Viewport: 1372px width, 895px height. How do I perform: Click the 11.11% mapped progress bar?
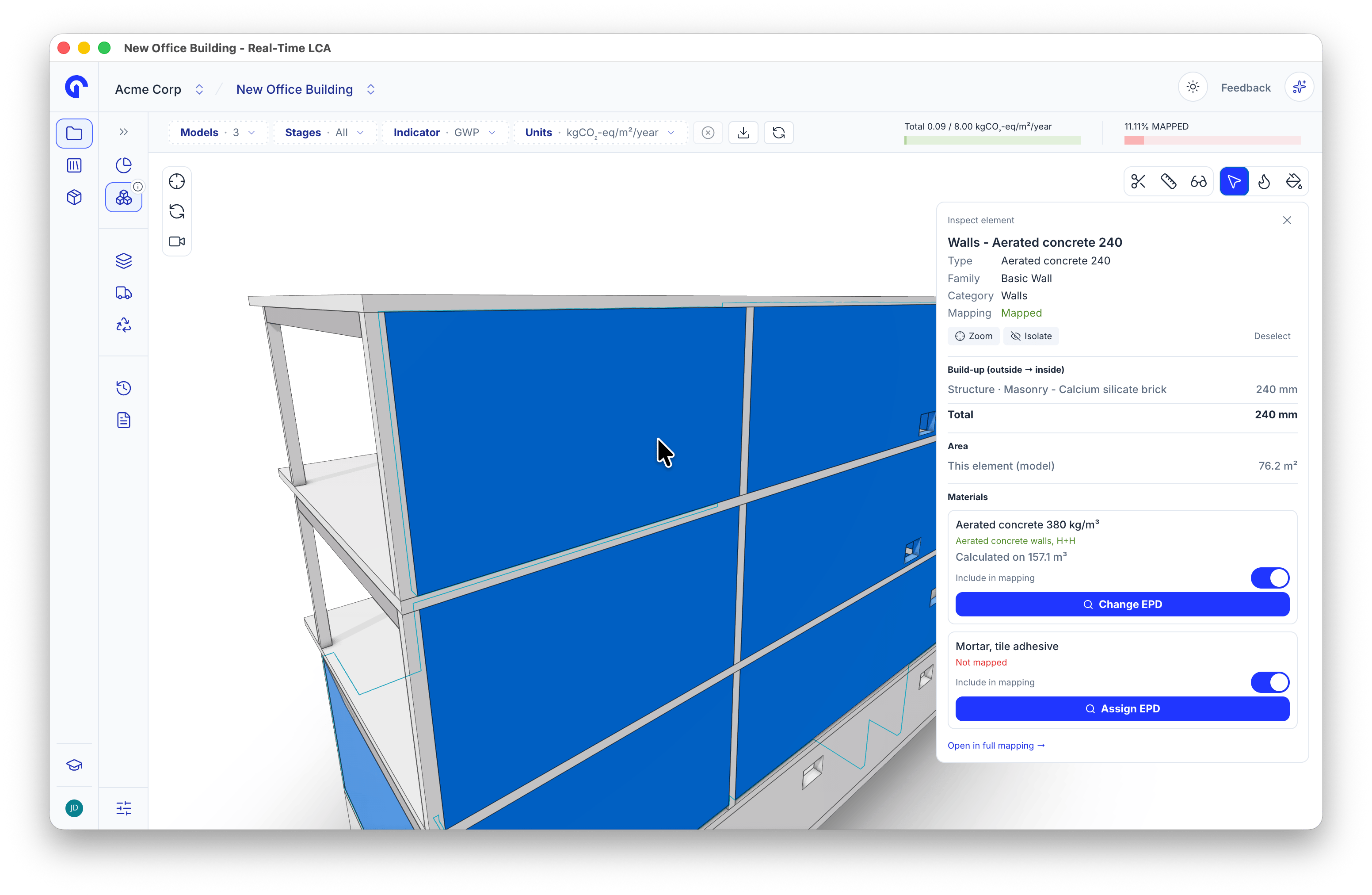pyautogui.click(x=1212, y=140)
